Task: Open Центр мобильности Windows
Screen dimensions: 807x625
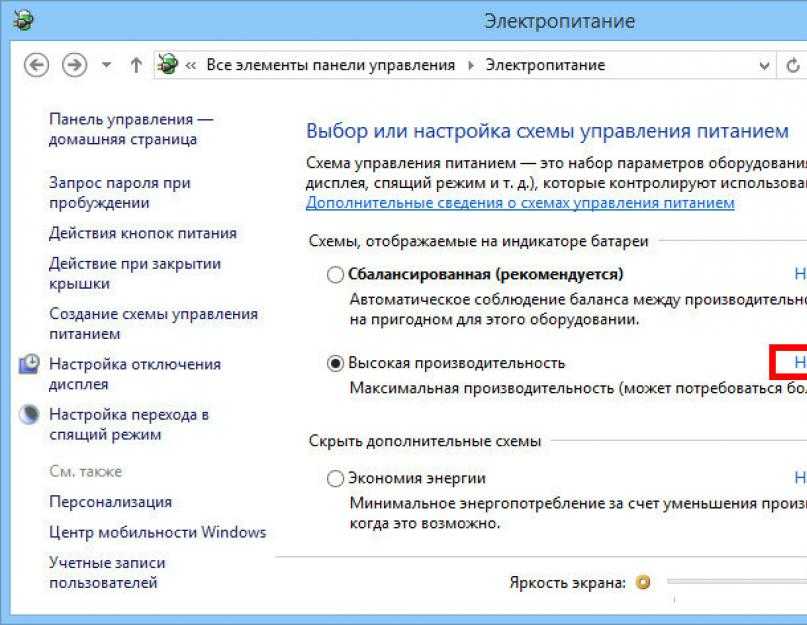Action: (157, 532)
